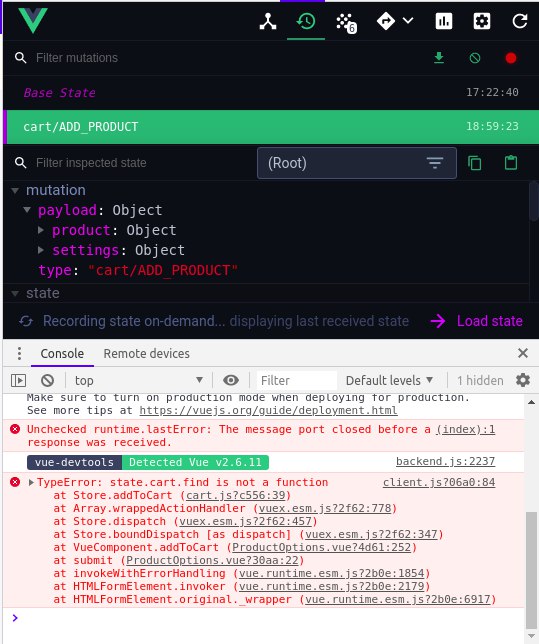This screenshot has height=644, width=539.
Task: Open the Performance tab icon
Action: [444, 21]
